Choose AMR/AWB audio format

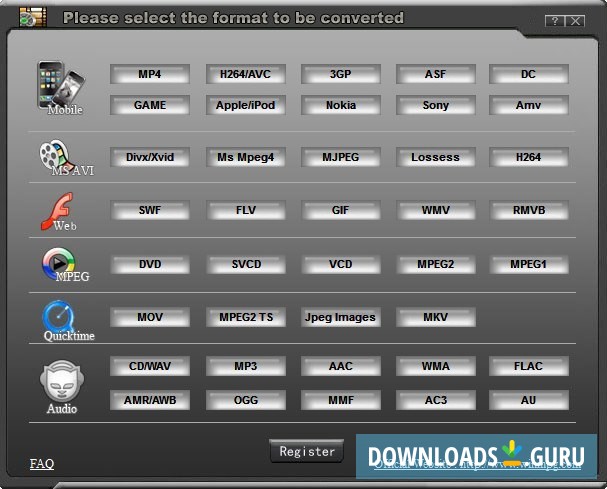coord(150,400)
